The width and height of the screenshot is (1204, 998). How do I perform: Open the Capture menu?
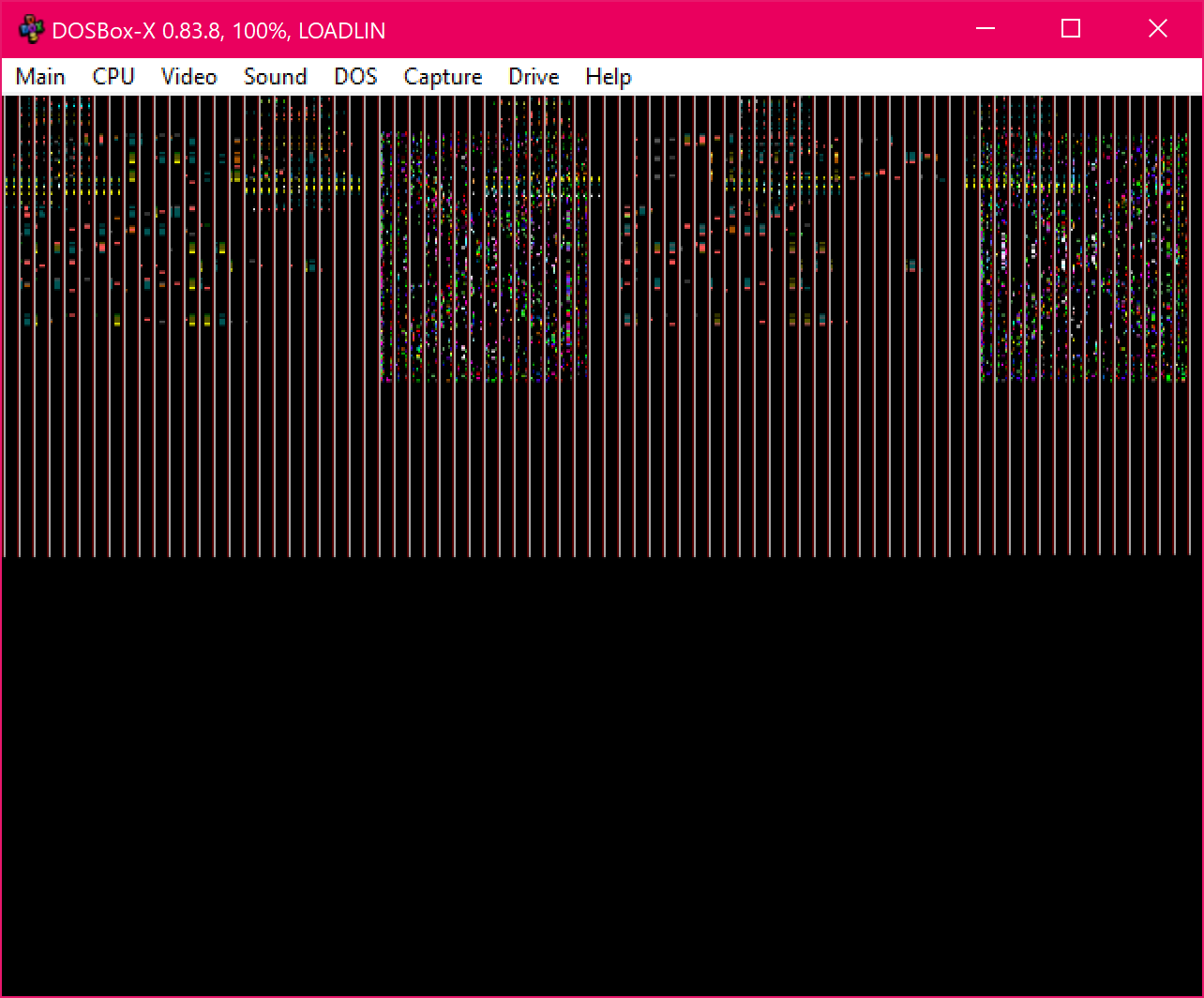coord(443,77)
